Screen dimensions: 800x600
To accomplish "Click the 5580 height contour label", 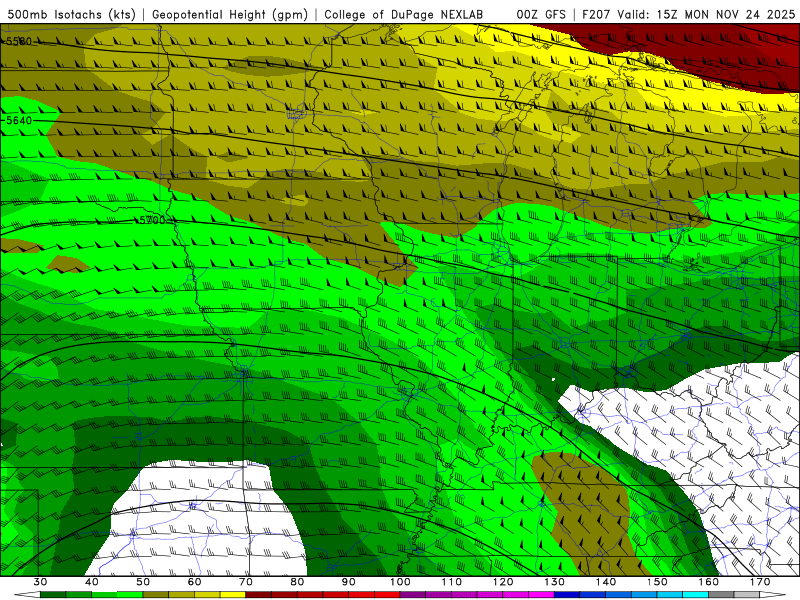I will 19,41.
